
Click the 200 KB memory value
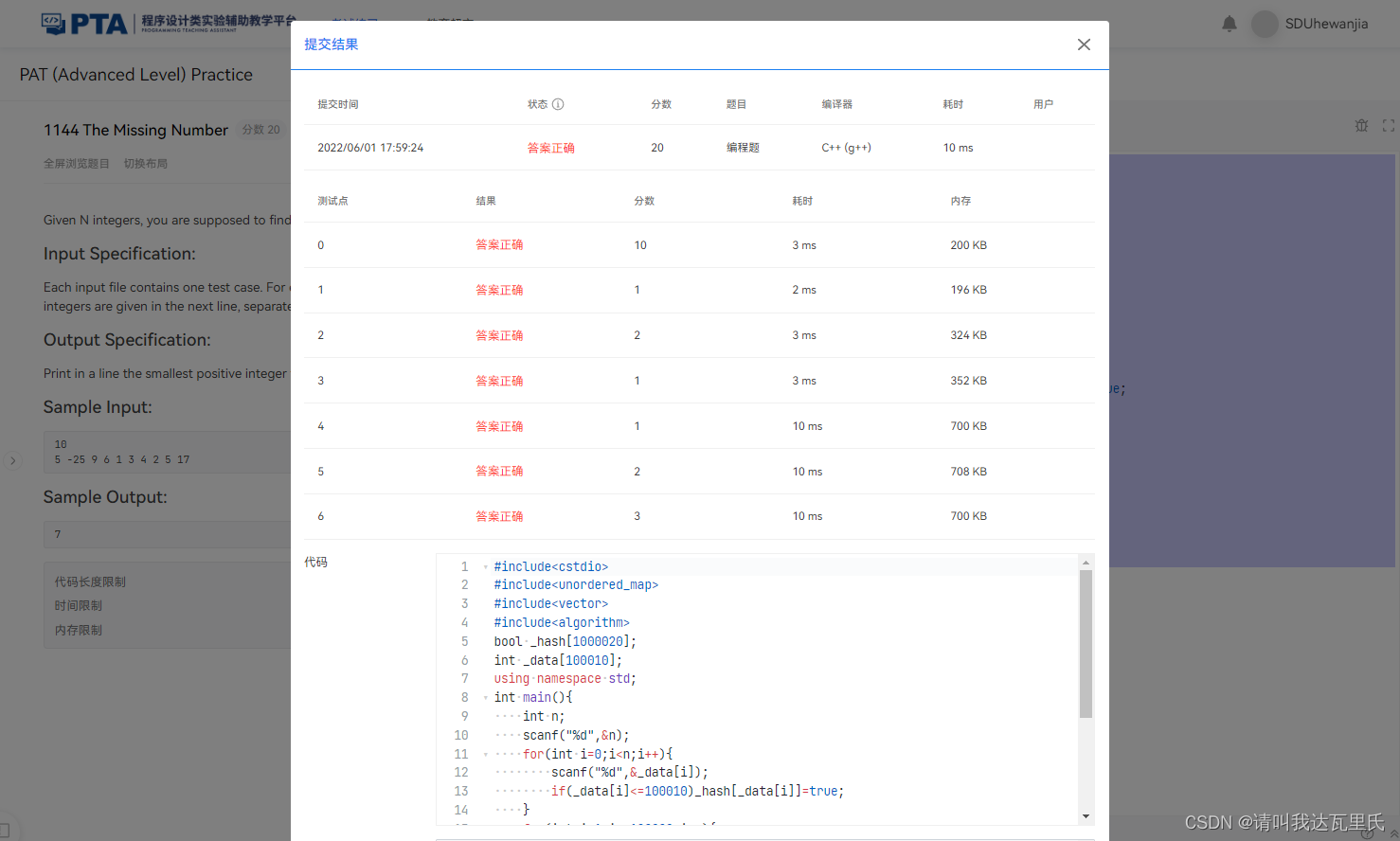click(968, 245)
